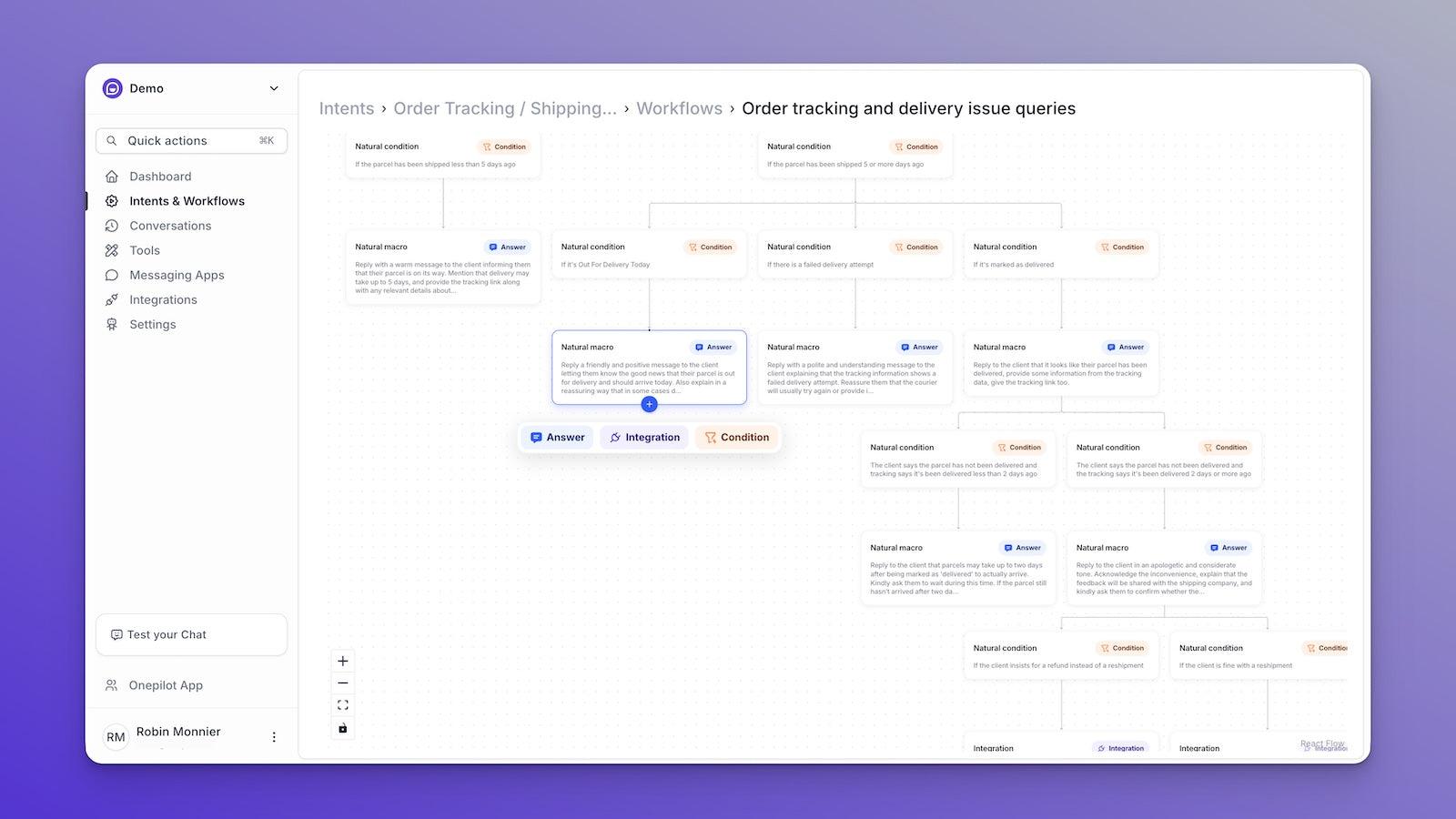The width and height of the screenshot is (1456, 819).
Task: Click the Quick actions search field
Action: 191,140
